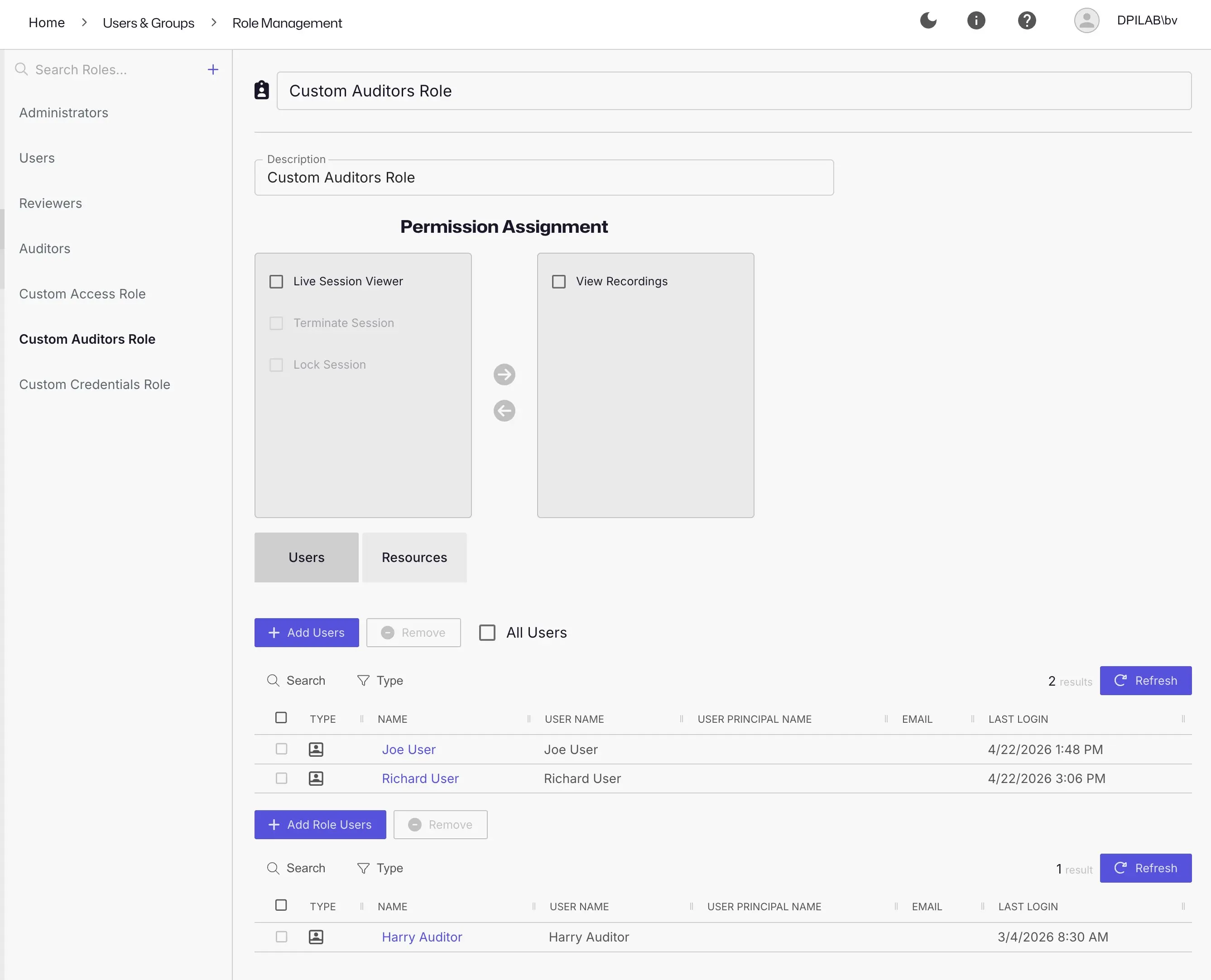Click Harry Auditor's type icon
The image size is (1211, 980).
316,937
